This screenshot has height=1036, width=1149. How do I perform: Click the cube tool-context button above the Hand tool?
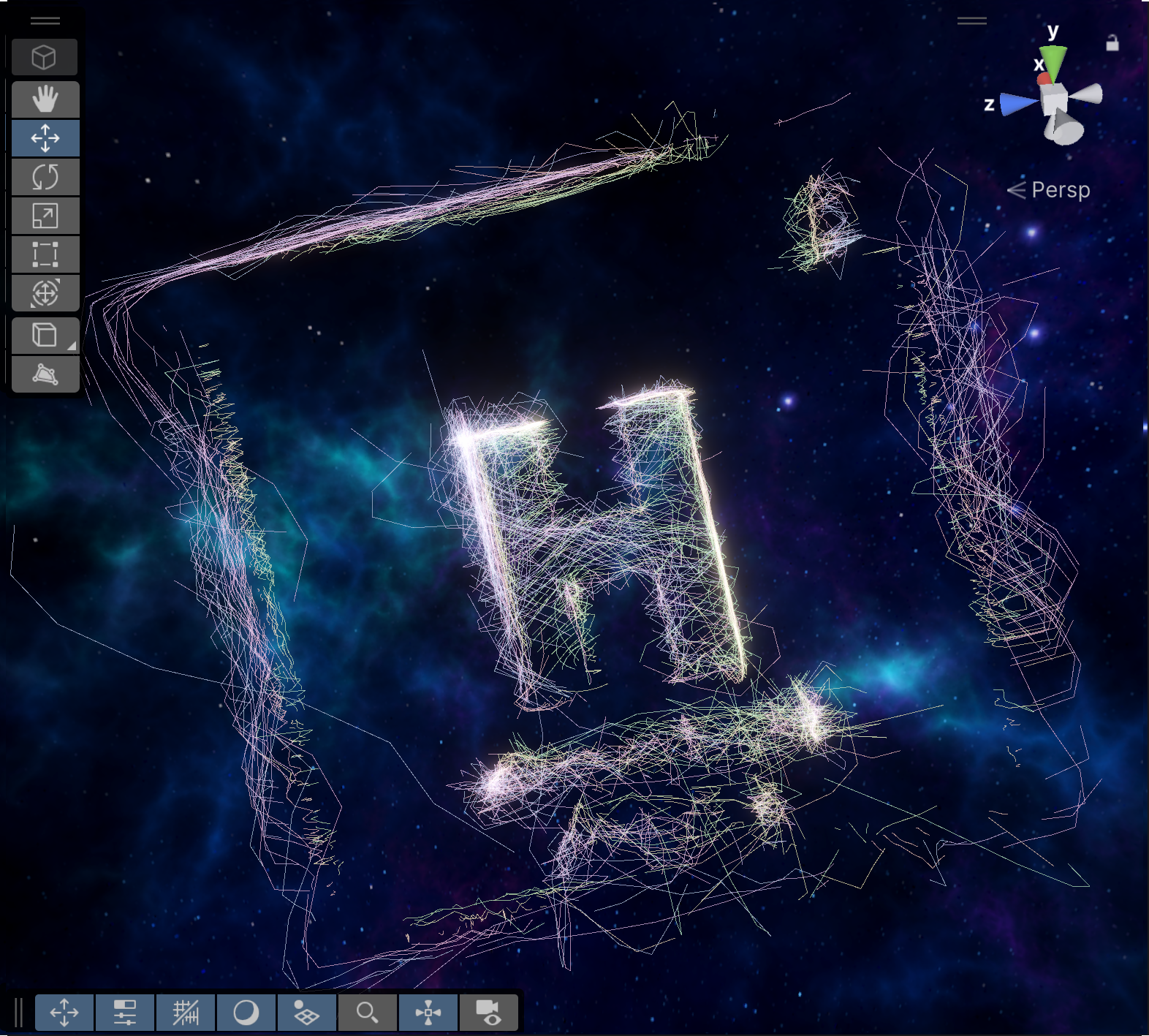coord(45,57)
